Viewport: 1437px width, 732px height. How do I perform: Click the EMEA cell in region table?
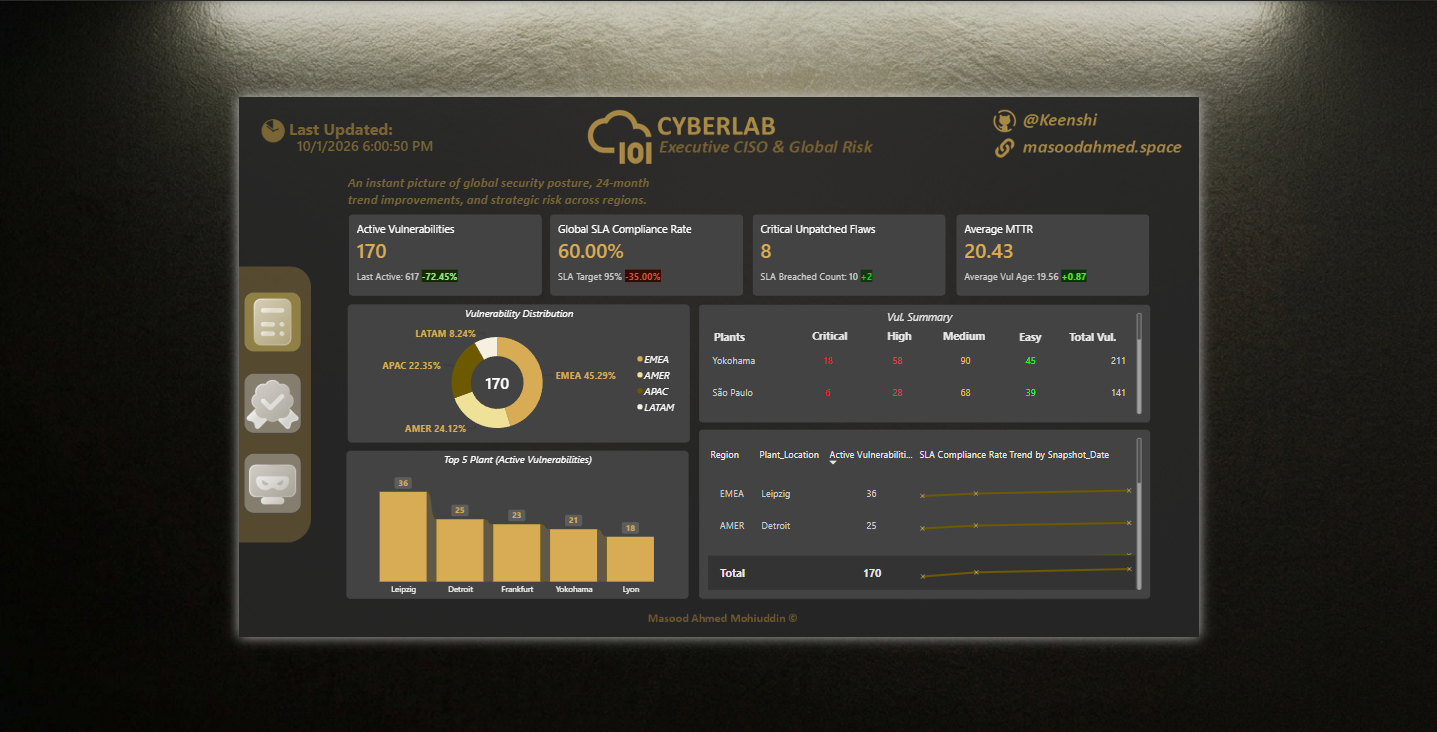732,494
